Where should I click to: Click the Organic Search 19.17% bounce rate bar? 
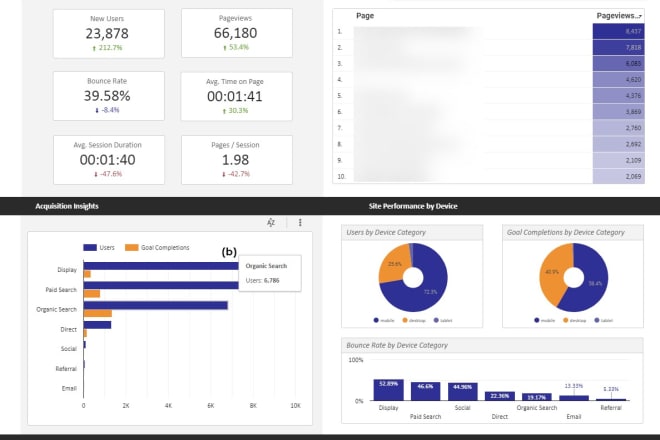tap(537, 397)
